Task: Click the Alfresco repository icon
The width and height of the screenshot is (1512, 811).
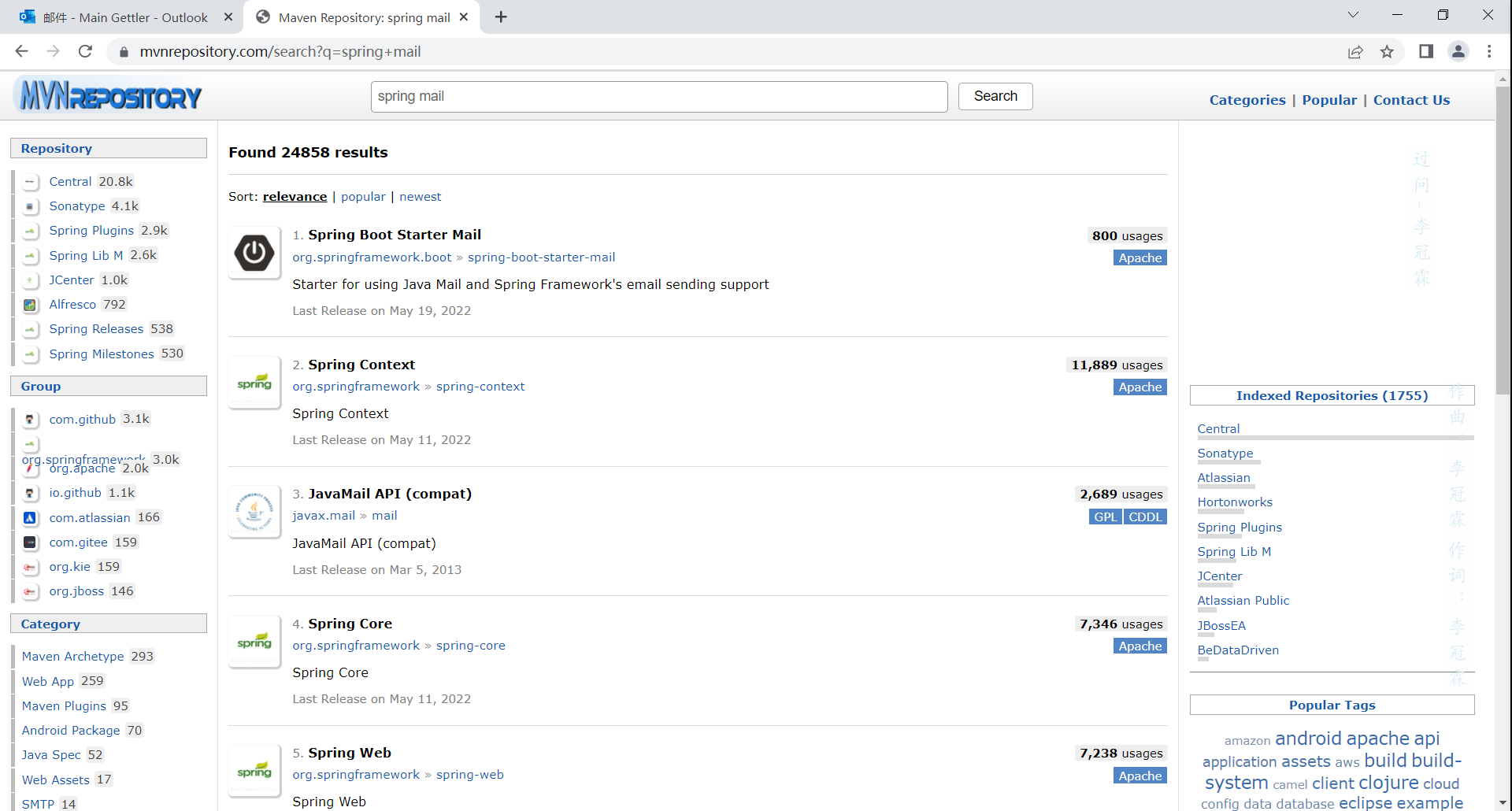Action: click(x=30, y=305)
